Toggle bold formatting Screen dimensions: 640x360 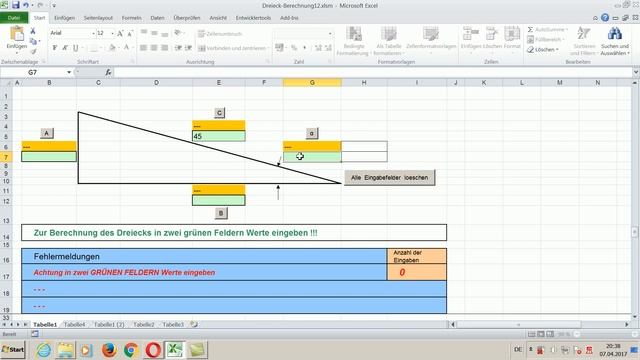tap(54, 48)
